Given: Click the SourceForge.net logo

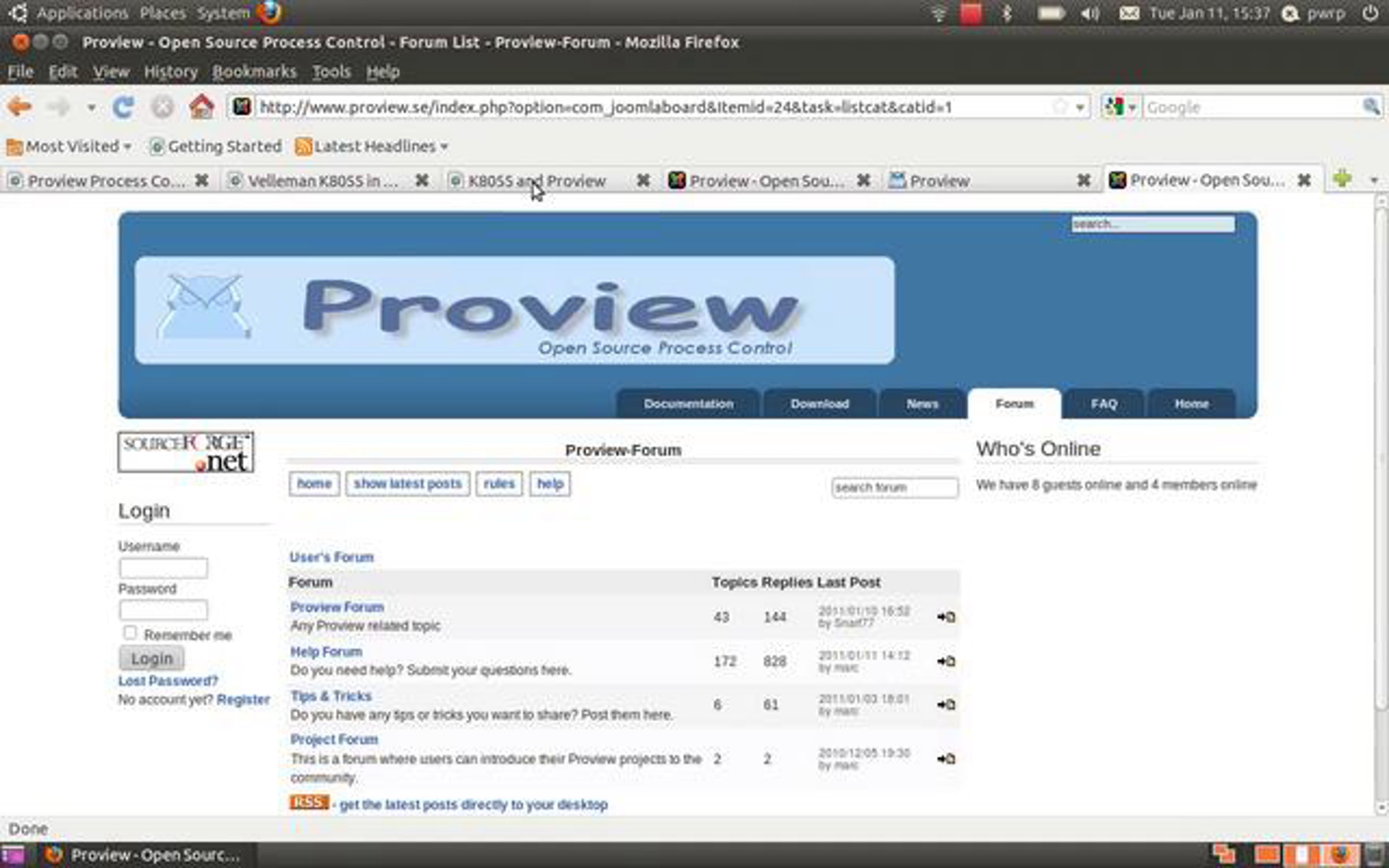Looking at the screenshot, I should coord(186,452).
